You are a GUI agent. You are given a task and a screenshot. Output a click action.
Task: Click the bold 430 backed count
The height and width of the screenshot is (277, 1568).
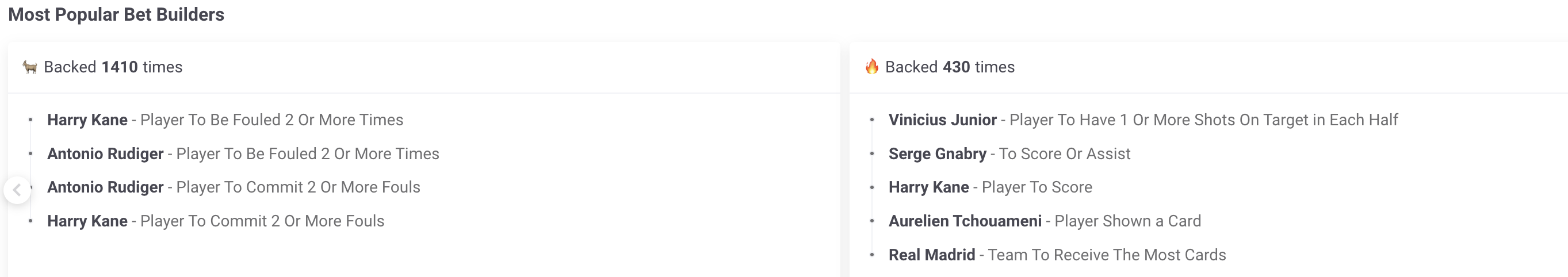[955, 67]
